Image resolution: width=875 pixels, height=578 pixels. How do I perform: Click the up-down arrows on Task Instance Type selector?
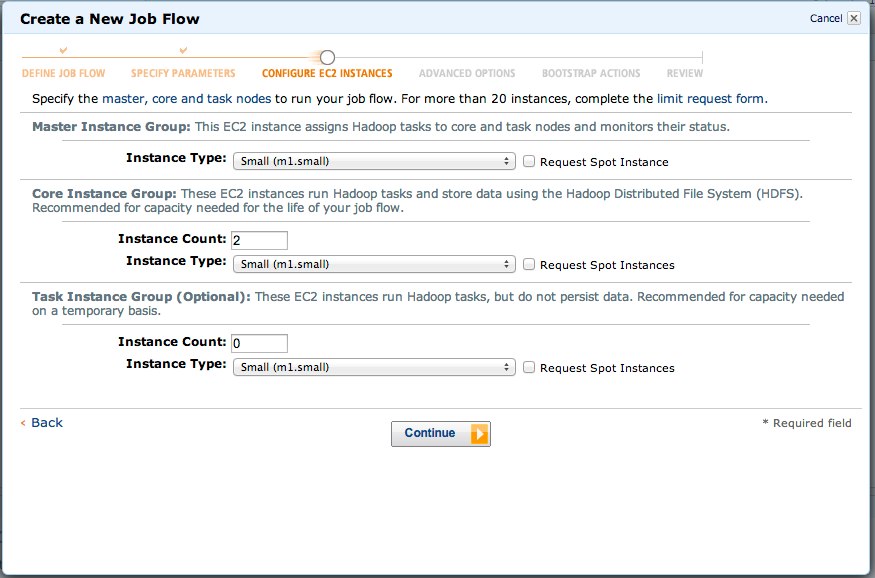click(507, 366)
